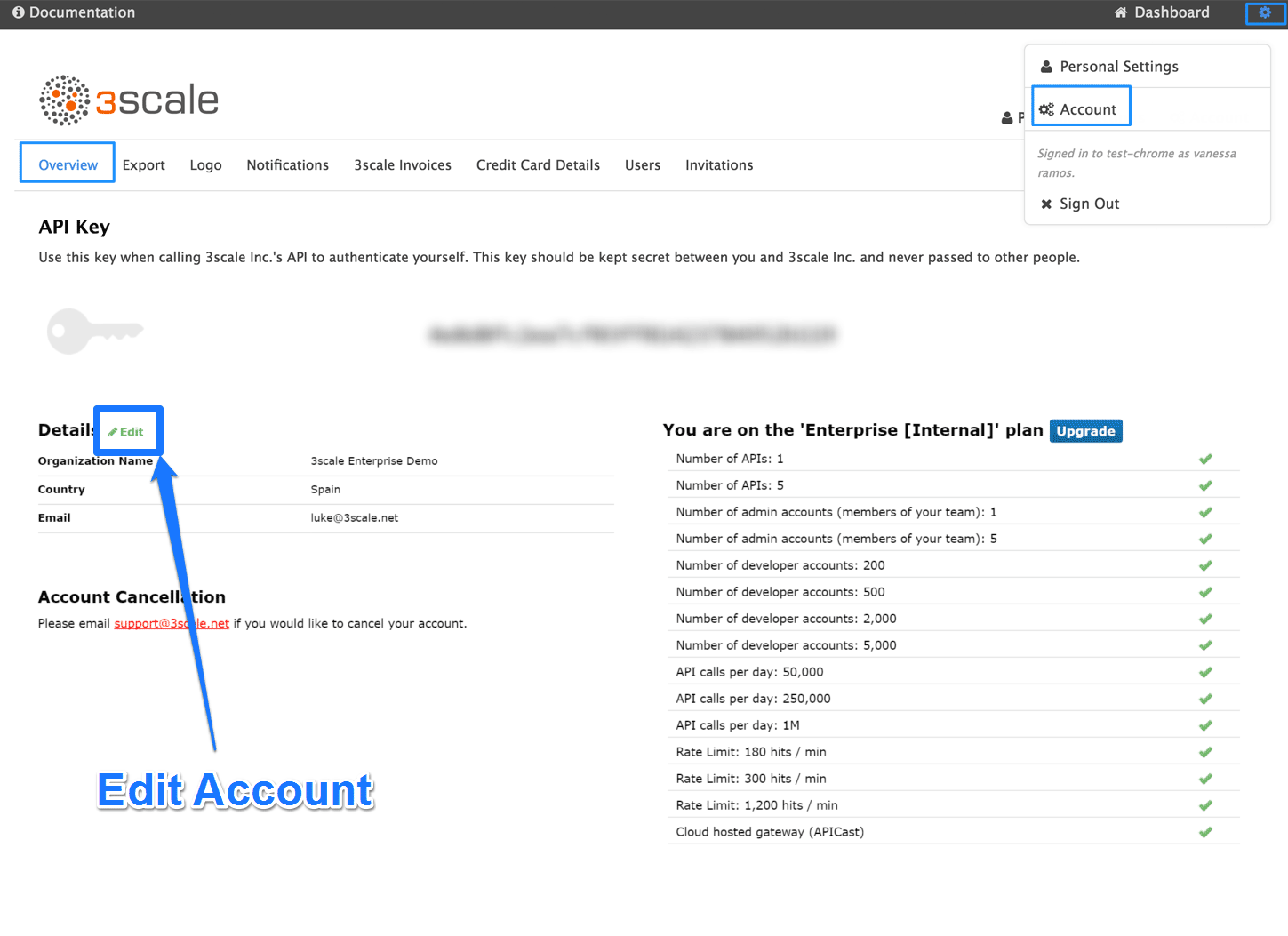This screenshot has height=936, width=1288.
Task: Click the 'Signed in to test-chrome' note
Action: point(1137,163)
